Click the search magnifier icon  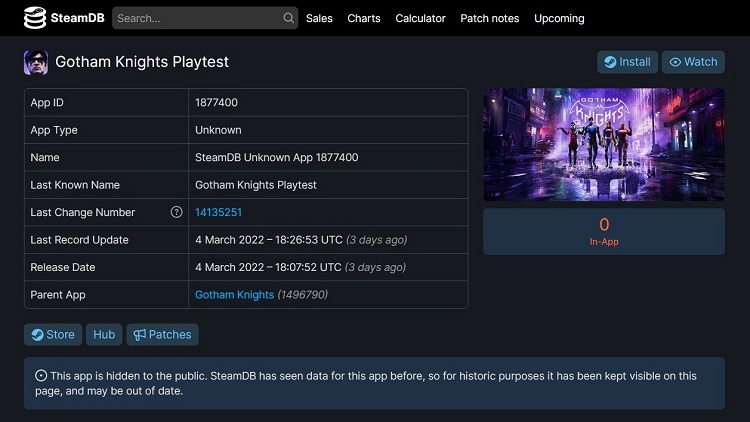pyautogui.click(x=288, y=18)
